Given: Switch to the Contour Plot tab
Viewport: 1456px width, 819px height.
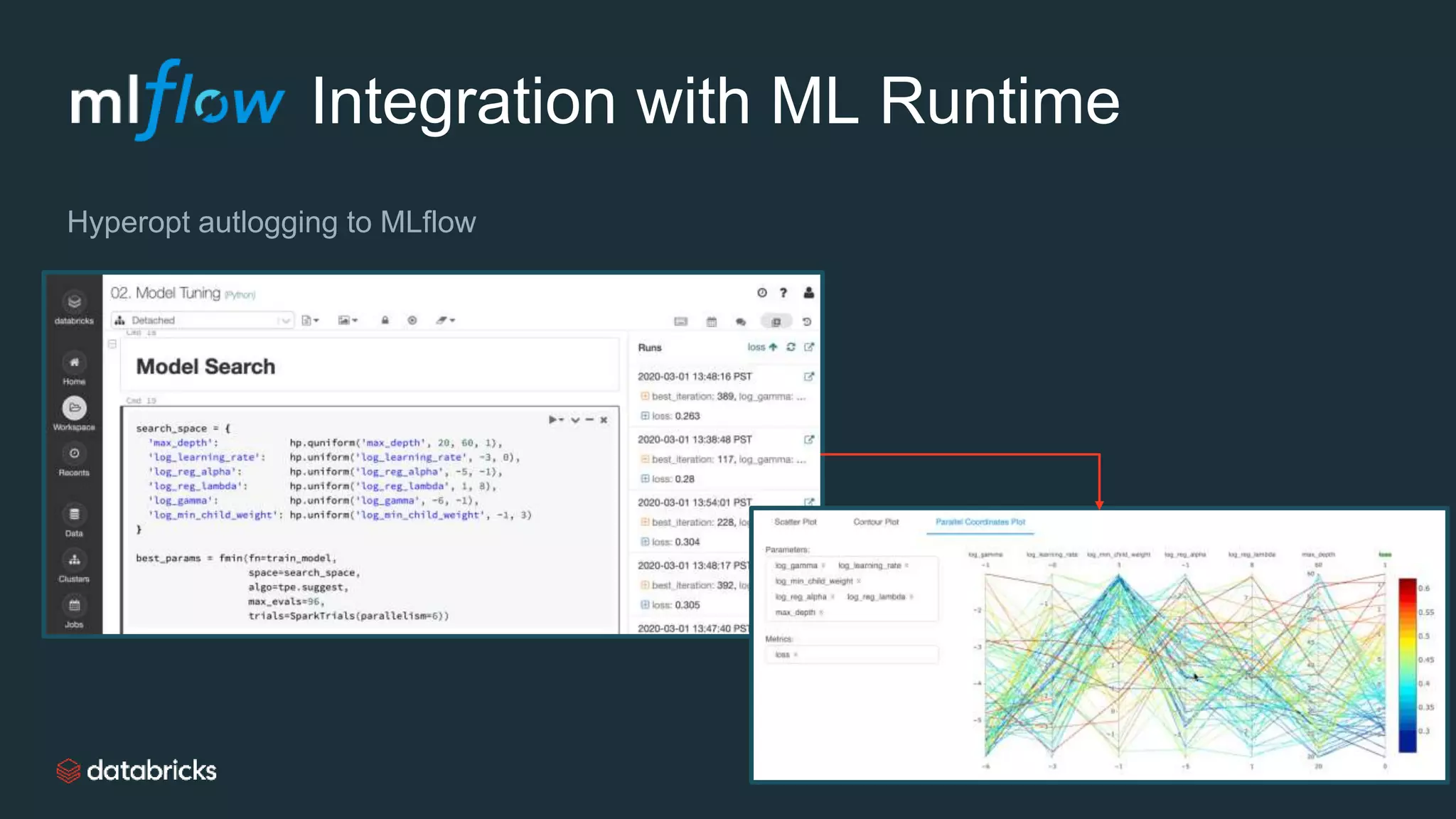Looking at the screenshot, I should click(x=876, y=522).
